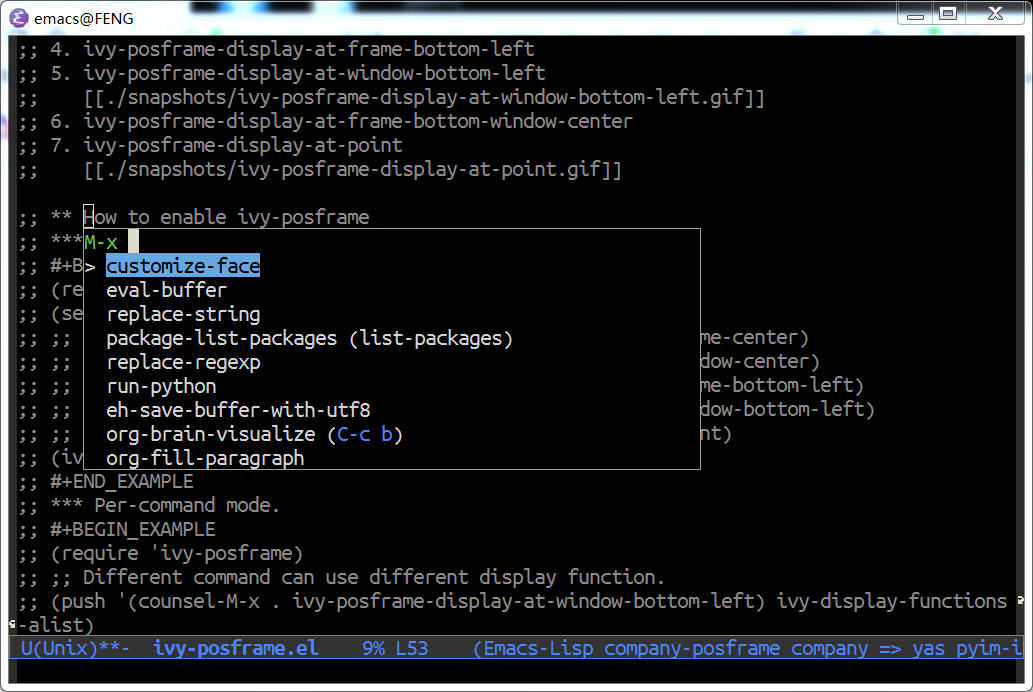Choose eval-buffer from the M-x candidates
The width and height of the screenshot is (1033, 692).
click(166, 290)
